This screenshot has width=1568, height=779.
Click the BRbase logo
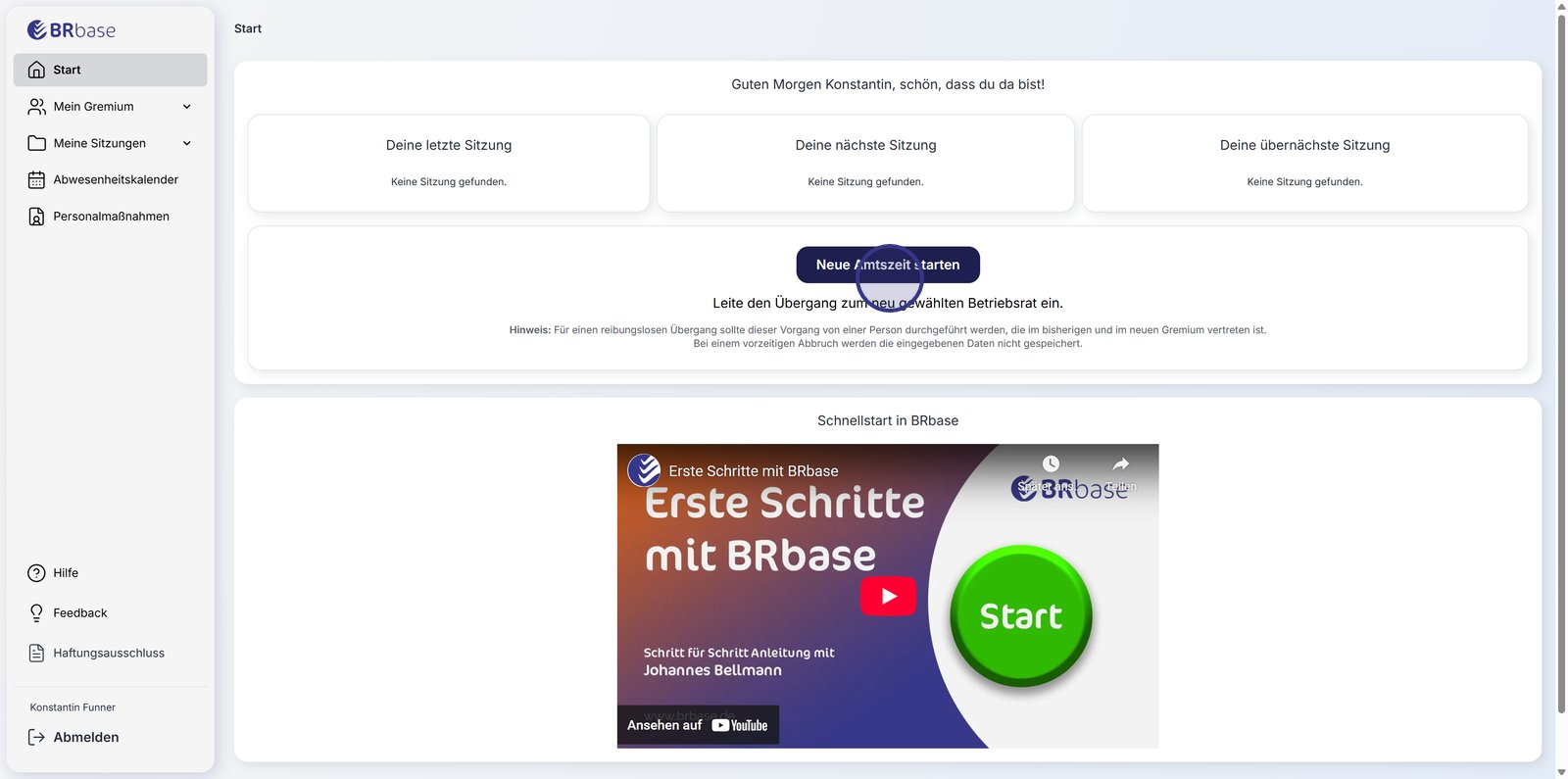(x=72, y=30)
